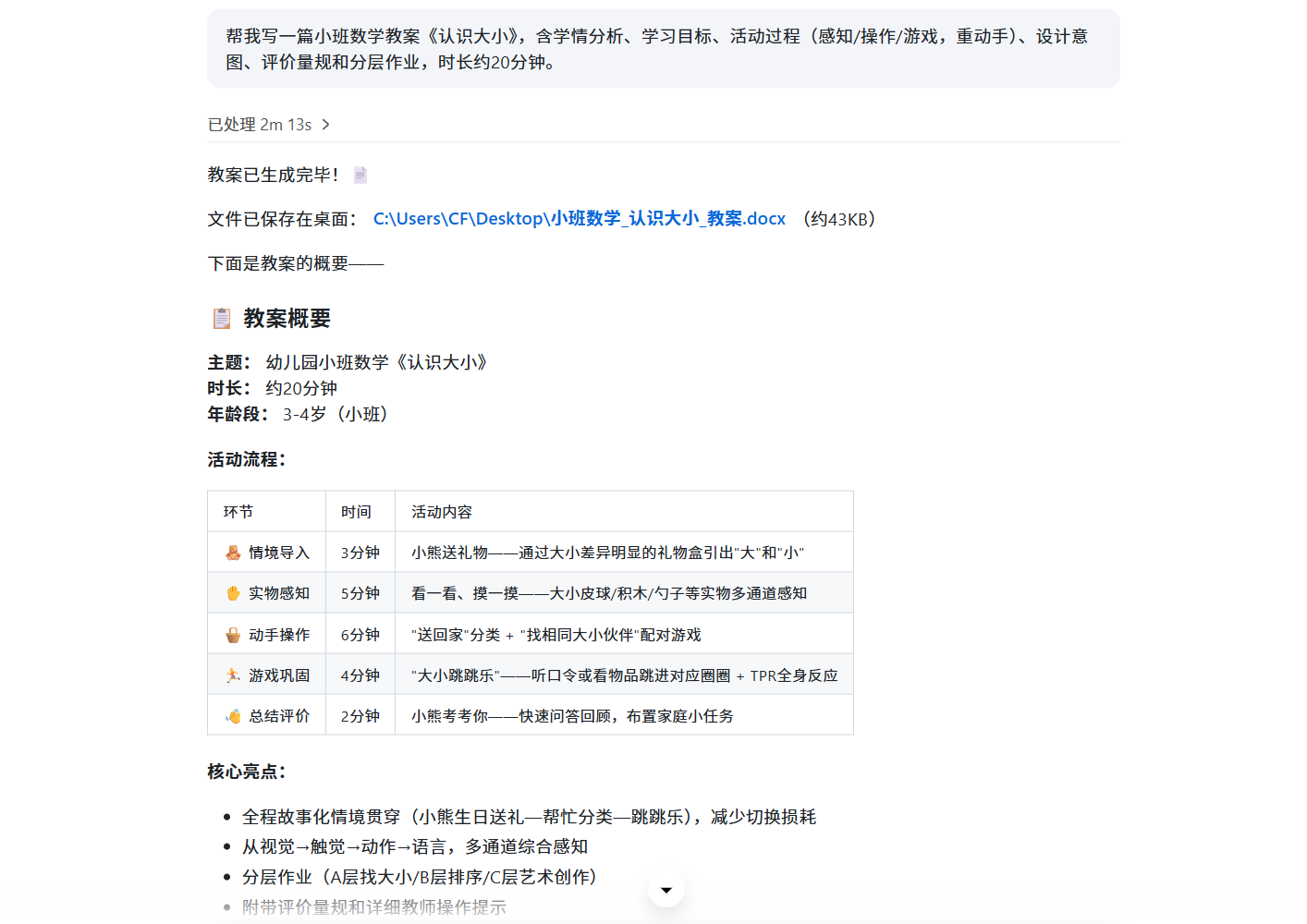Click the document icon beside 教案已生成完毕
The height and width of the screenshot is (924, 1307).
tap(360, 175)
